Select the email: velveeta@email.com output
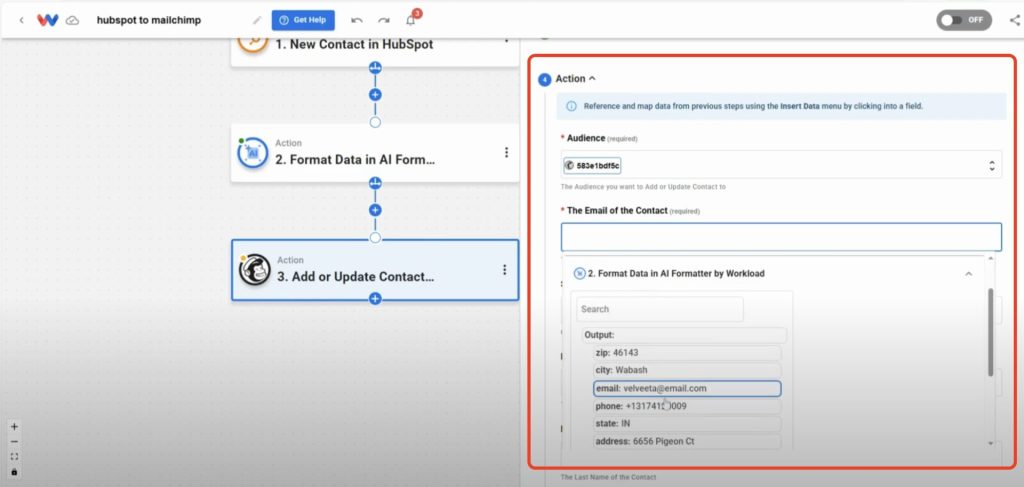Viewport: 1024px width, 487px height. (687, 388)
